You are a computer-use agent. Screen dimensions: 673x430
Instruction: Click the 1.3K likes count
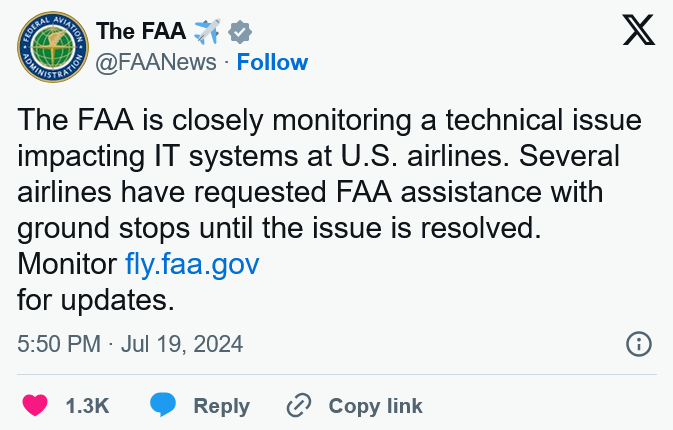pos(88,406)
